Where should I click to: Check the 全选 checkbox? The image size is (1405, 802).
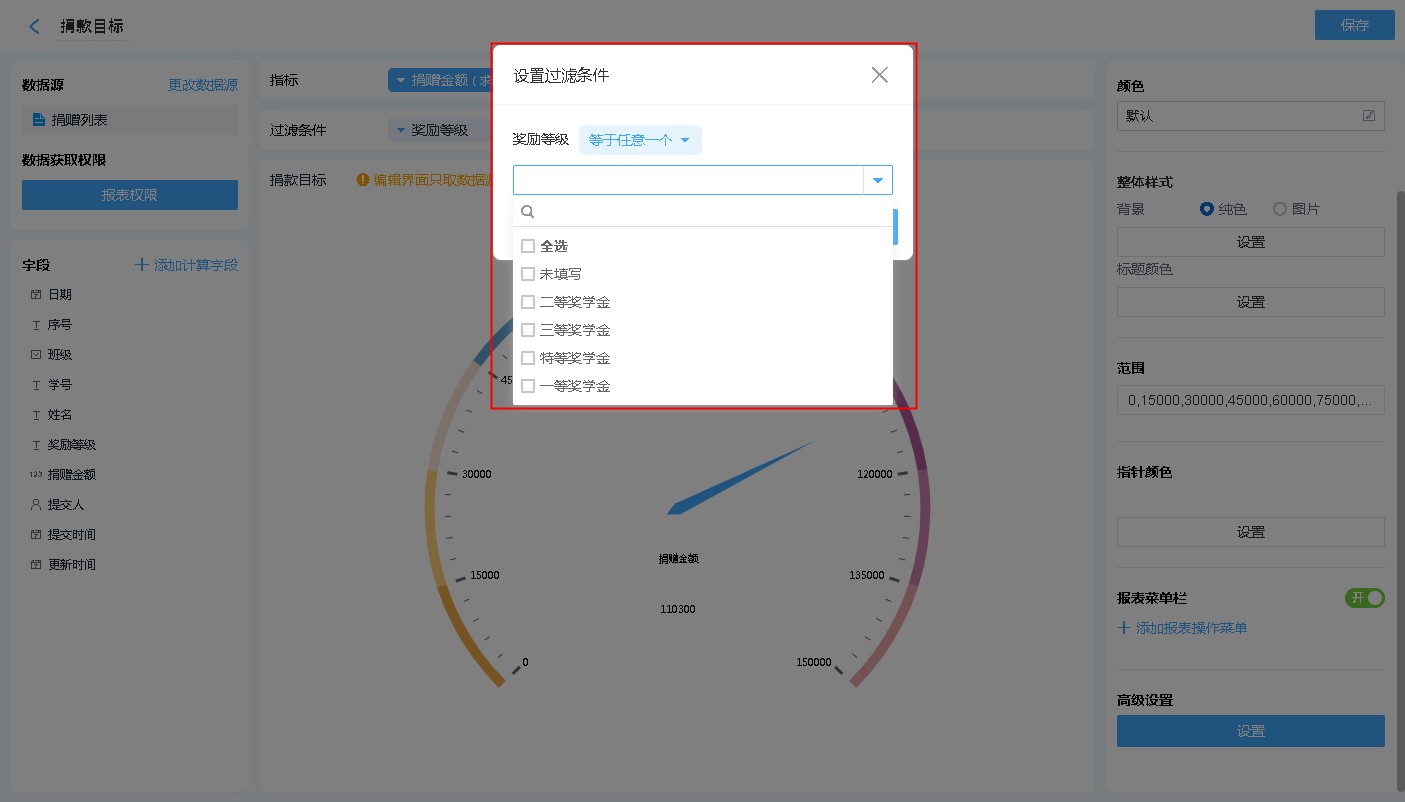pos(528,246)
